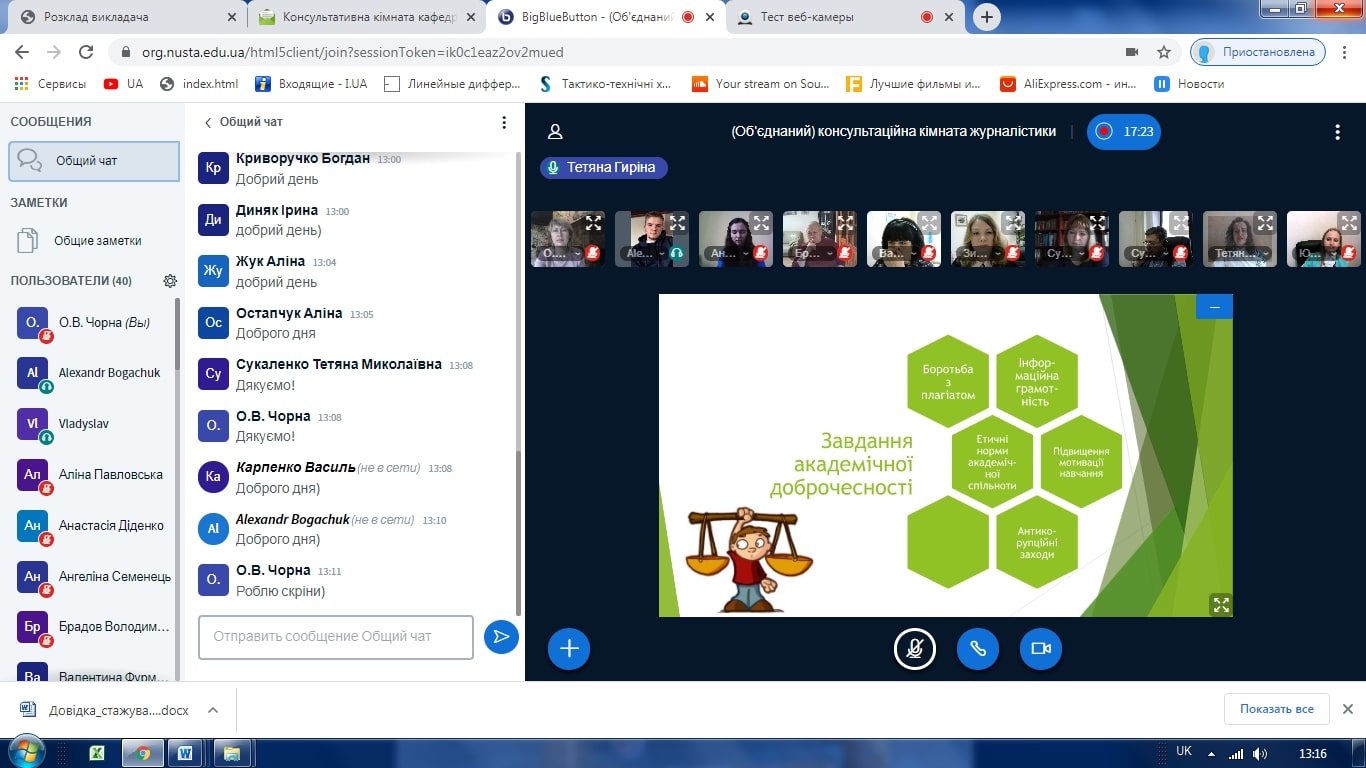The height and width of the screenshot is (768, 1366).
Task: Close the downloads bar
Action: coord(1347,709)
